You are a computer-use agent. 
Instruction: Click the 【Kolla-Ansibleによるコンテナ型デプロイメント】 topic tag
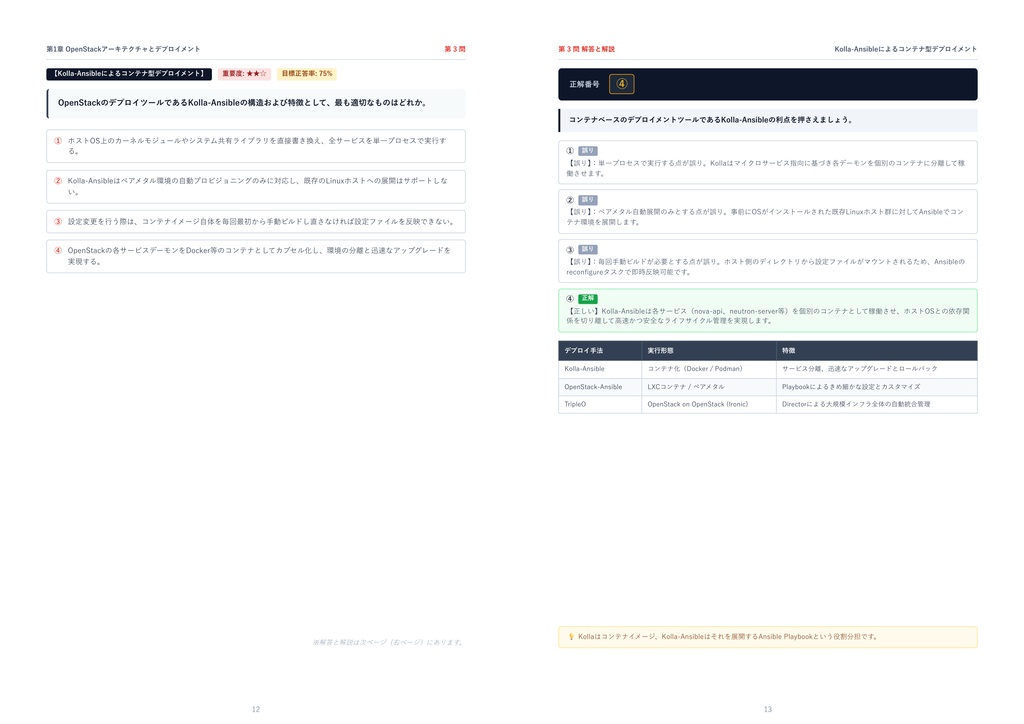coord(129,74)
